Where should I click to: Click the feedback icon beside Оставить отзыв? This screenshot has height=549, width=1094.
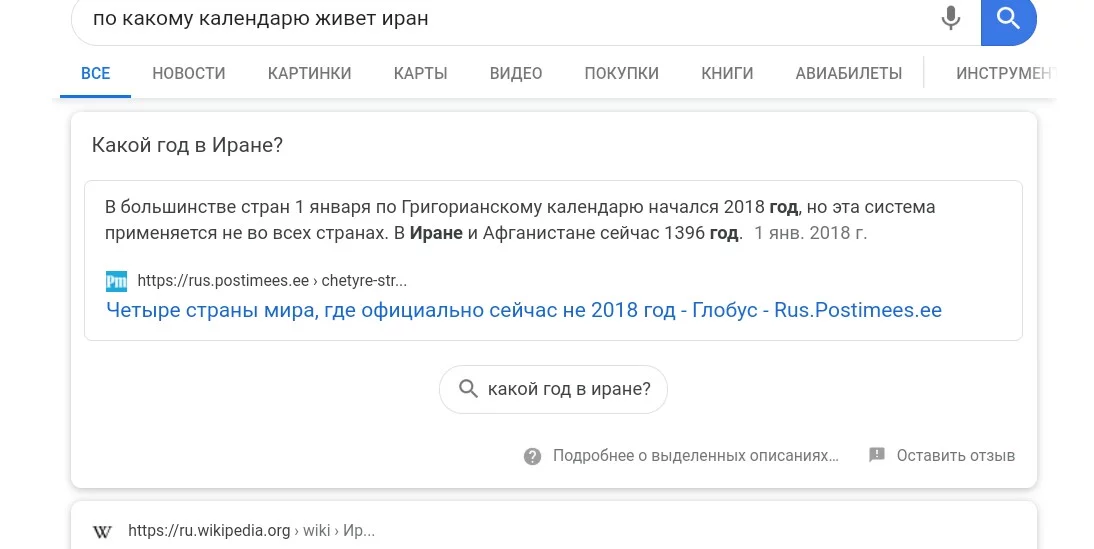(x=877, y=455)
